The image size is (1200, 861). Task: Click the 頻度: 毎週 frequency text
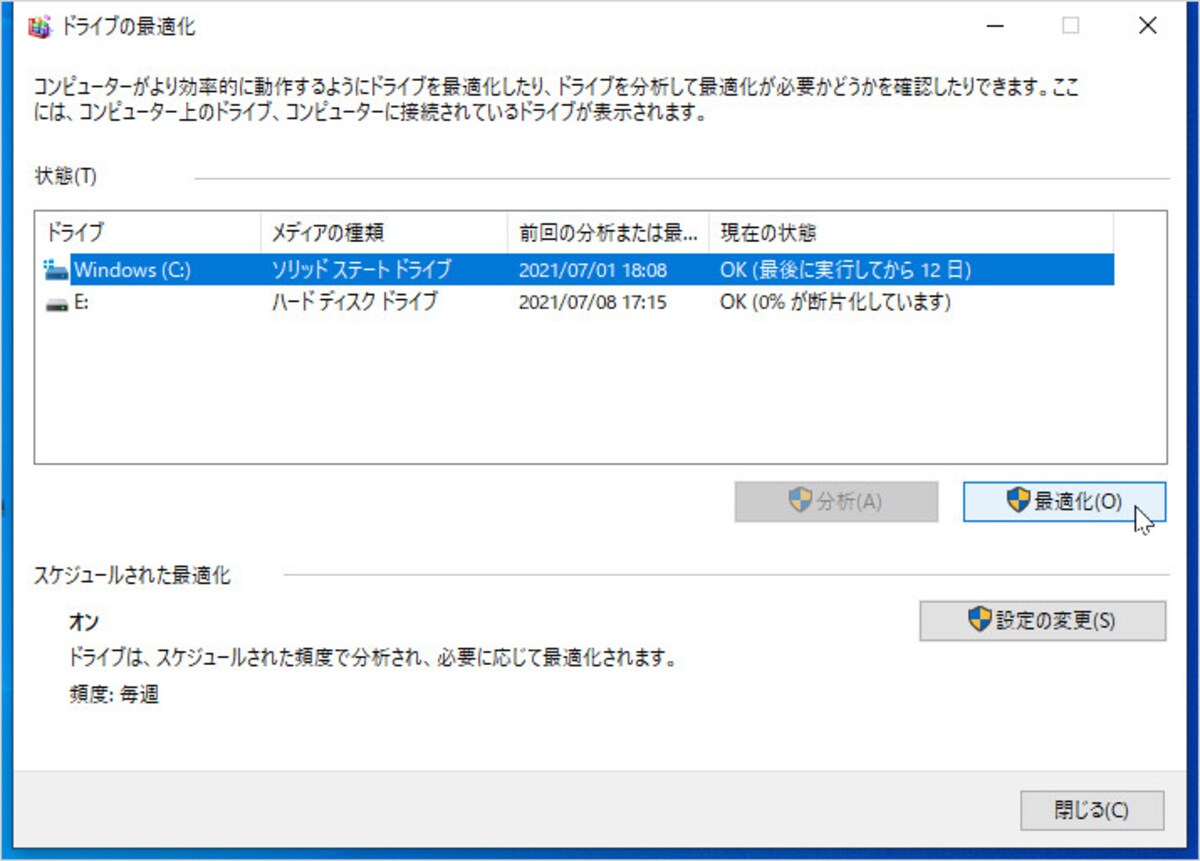click(x=113, y=695)
